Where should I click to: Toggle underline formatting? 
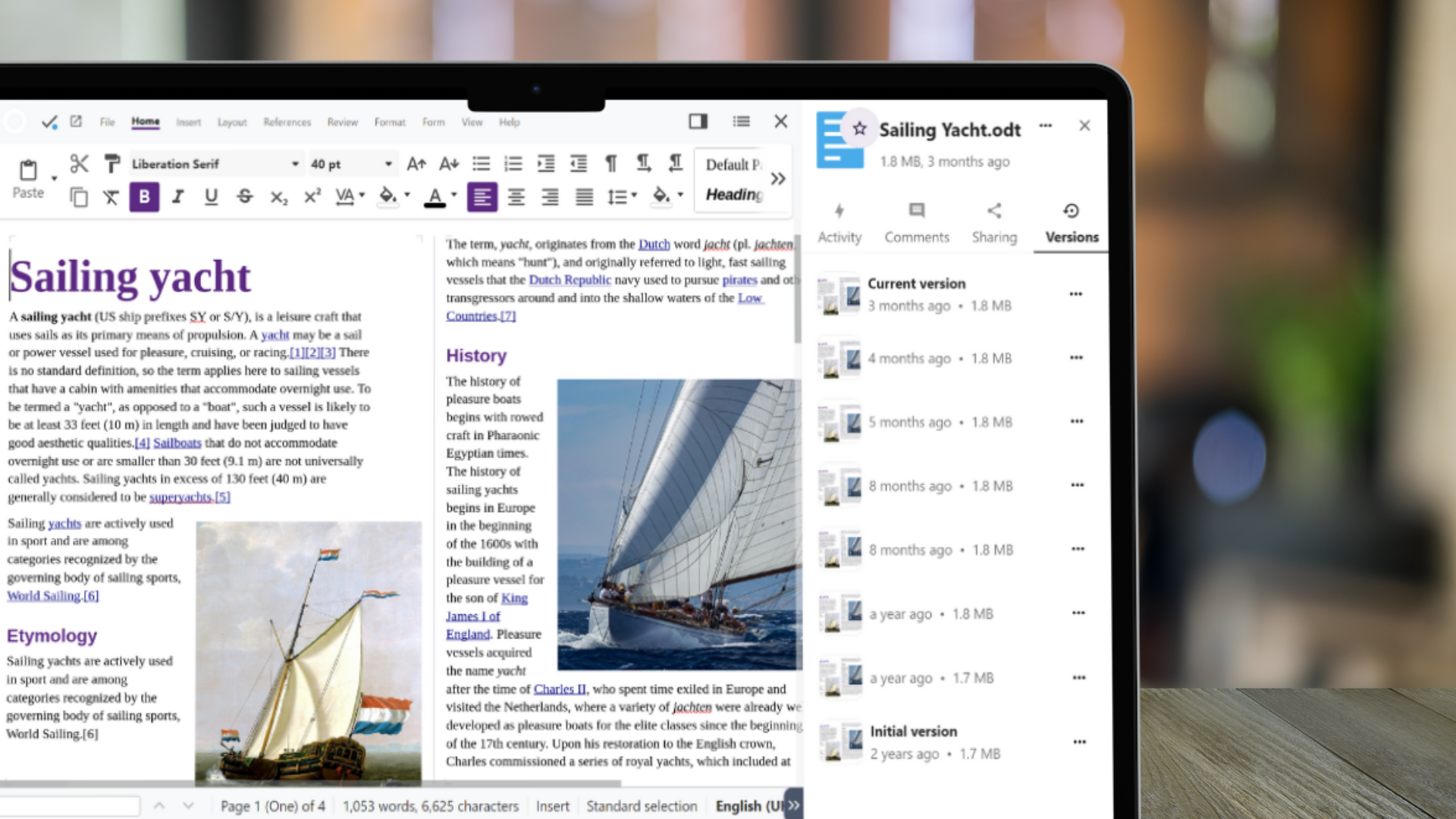(x=212, y=196)
